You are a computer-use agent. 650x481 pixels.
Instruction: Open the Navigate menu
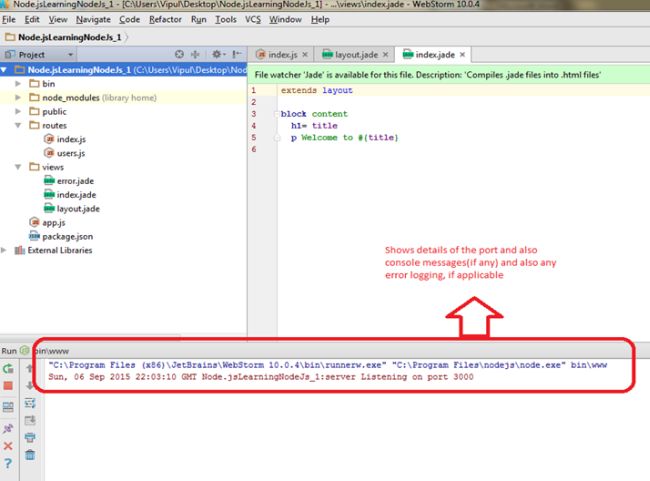point(93,19)
